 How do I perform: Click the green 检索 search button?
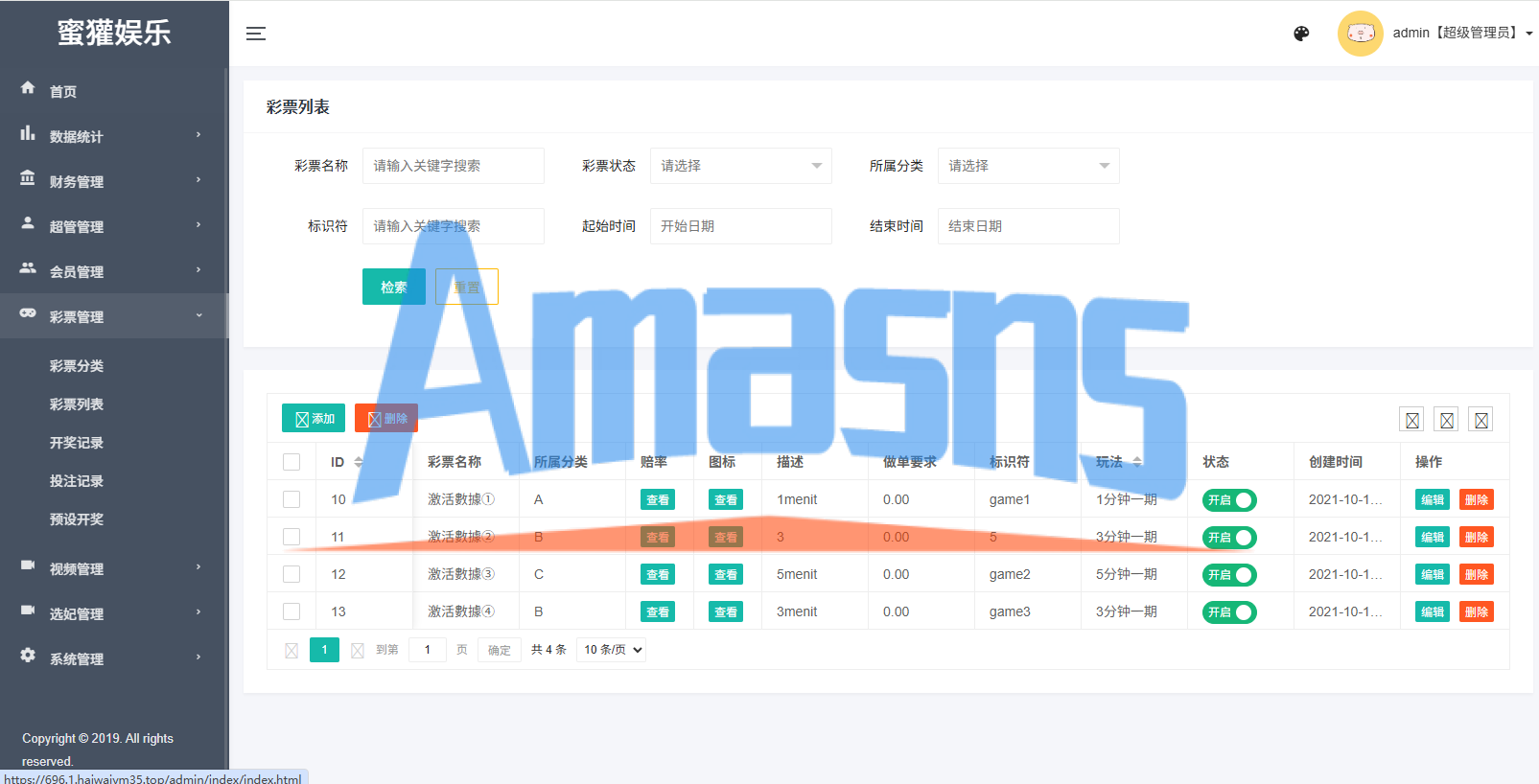(x=394, y=287)
